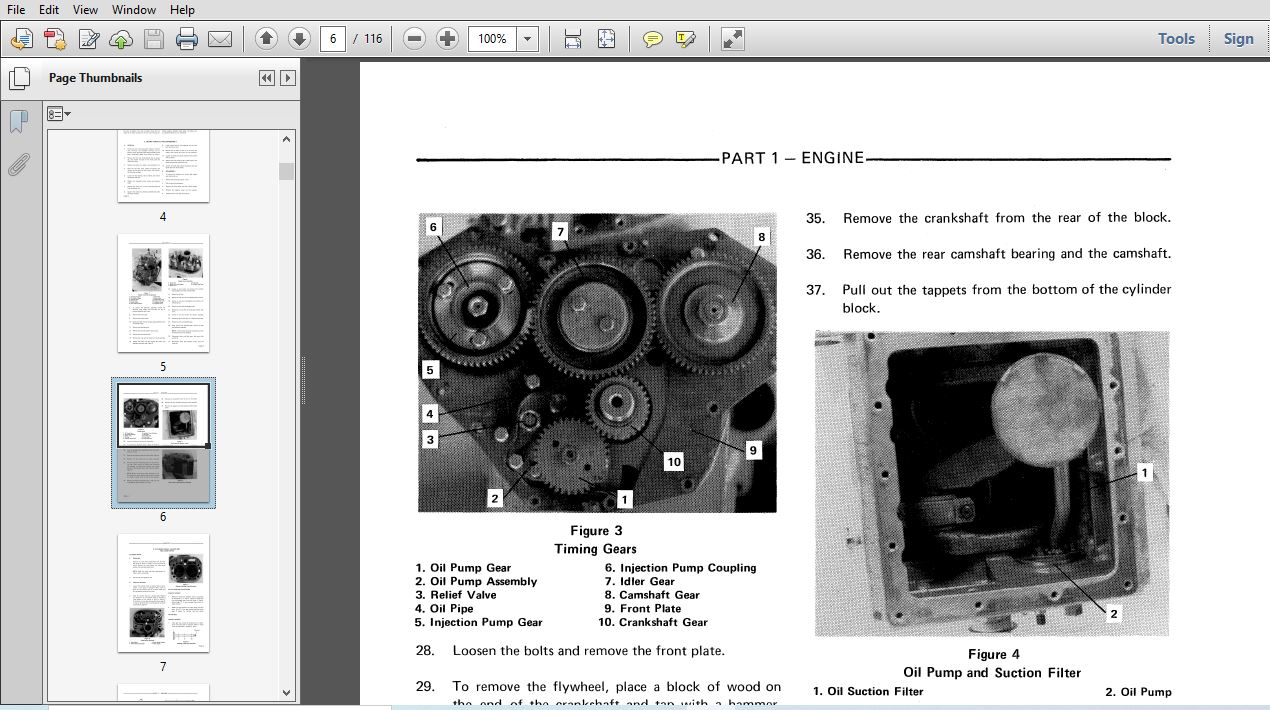Open the Tools pane

[1176, 39]
